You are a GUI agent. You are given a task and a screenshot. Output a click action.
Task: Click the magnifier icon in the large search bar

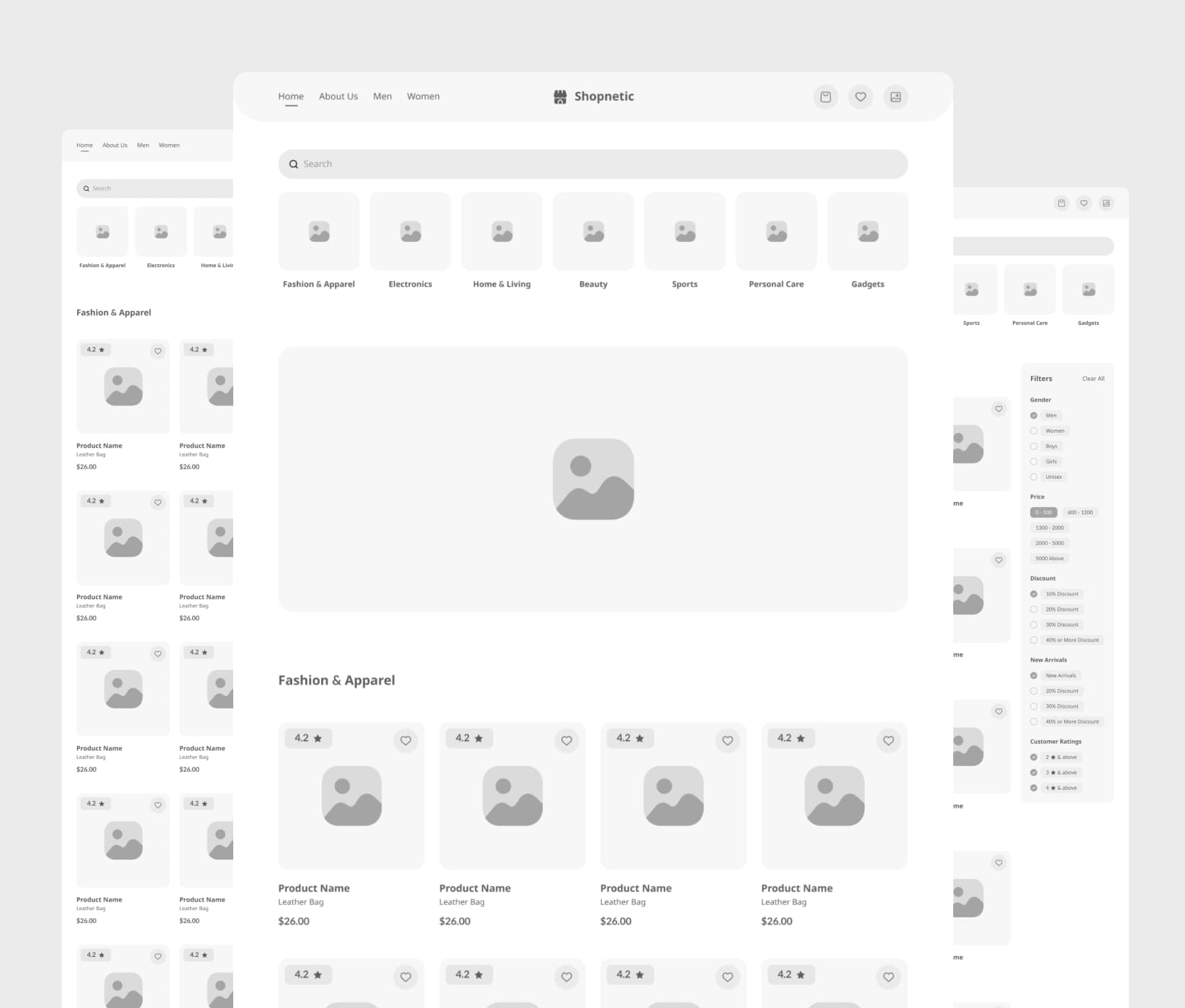[x=294, y=164]
